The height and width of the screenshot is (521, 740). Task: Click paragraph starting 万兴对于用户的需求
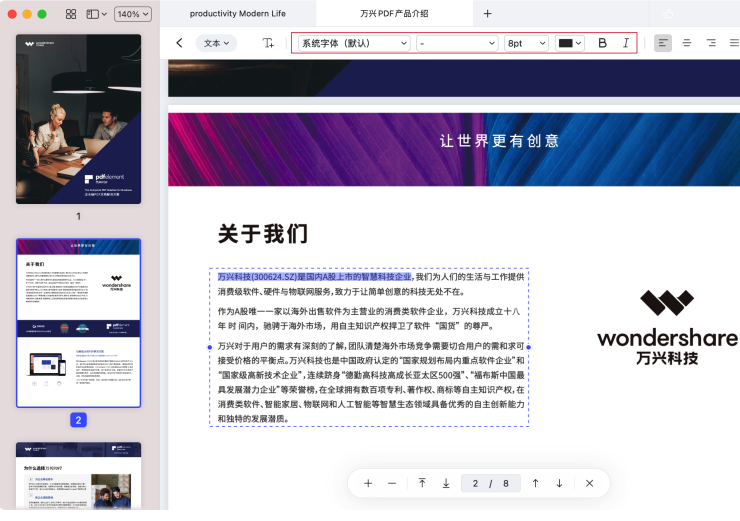coord(371,382)
